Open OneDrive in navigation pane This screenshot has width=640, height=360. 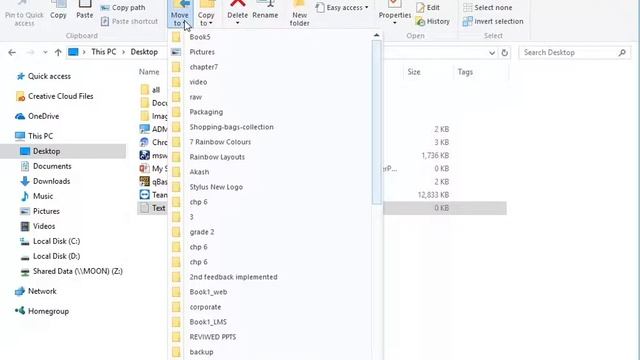(x=37, y=116)
